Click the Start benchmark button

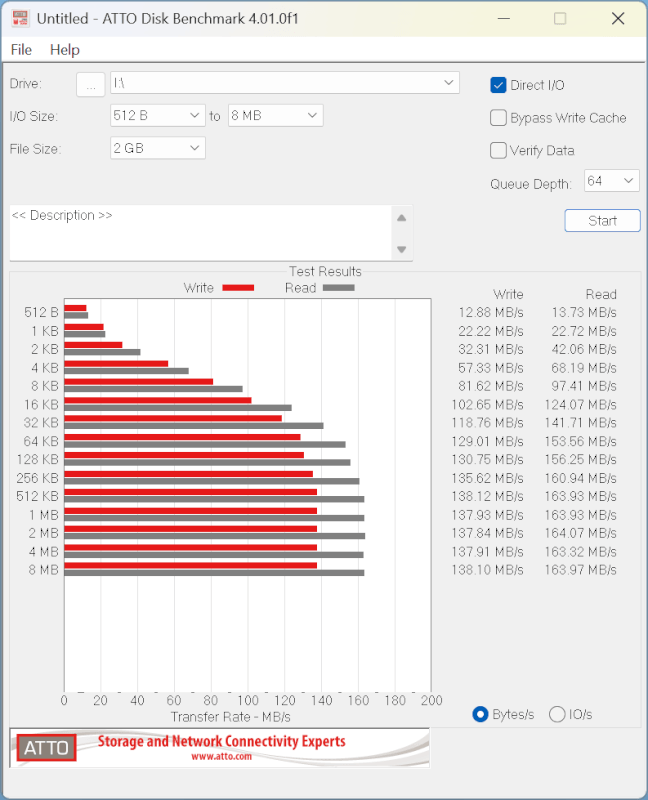(x=603, y=220)
